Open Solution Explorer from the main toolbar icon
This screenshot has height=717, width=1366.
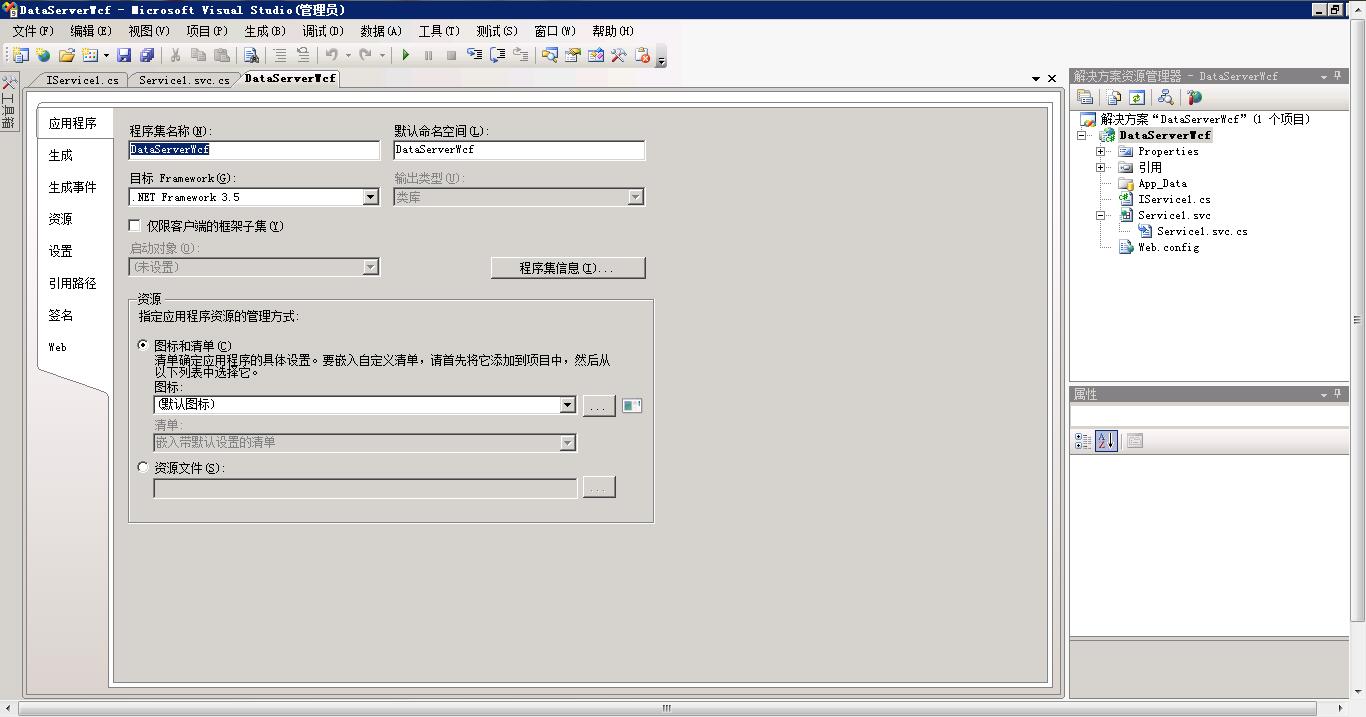click(549, 56)
